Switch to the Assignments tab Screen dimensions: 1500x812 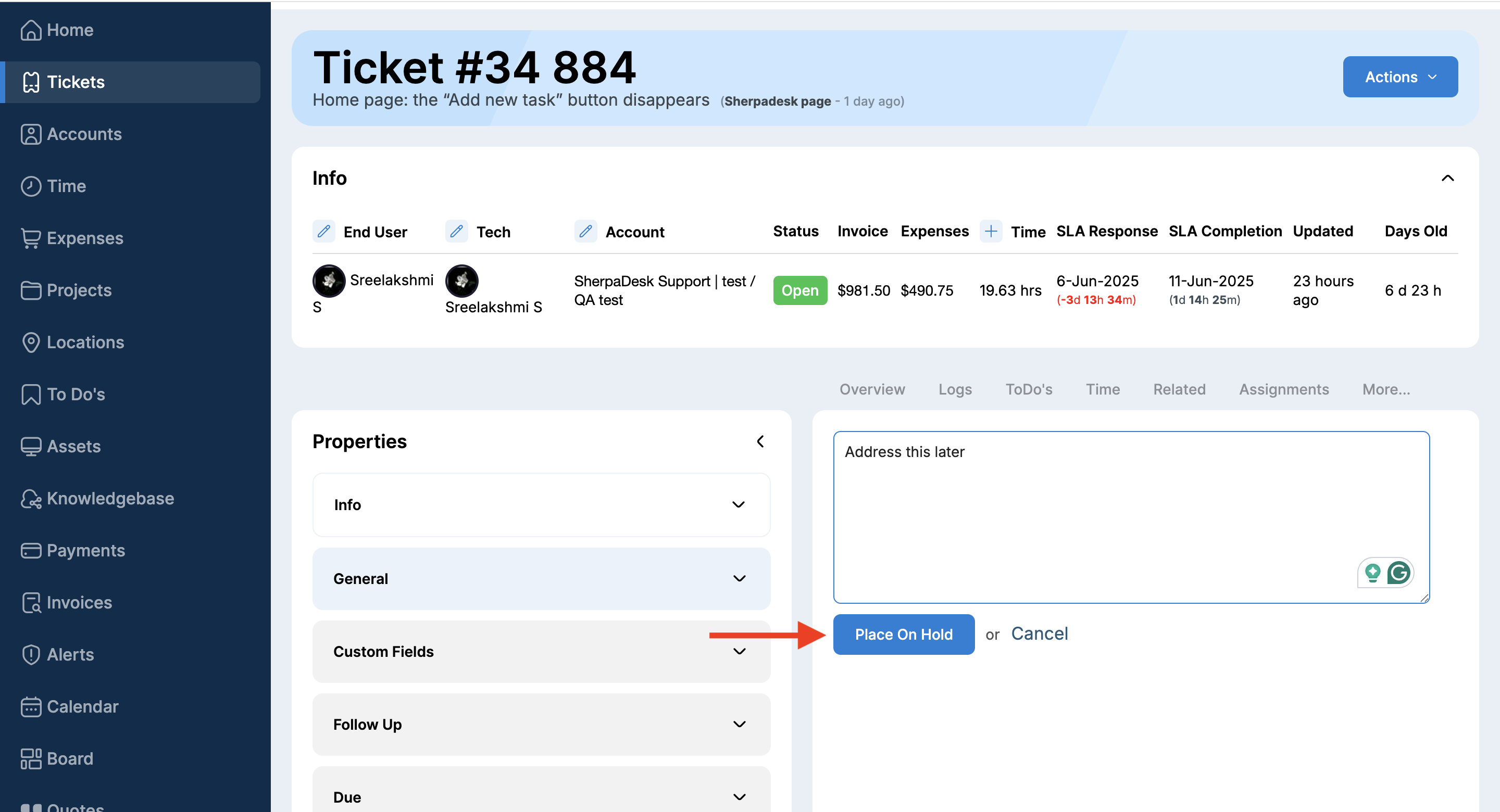(1283, 389)
